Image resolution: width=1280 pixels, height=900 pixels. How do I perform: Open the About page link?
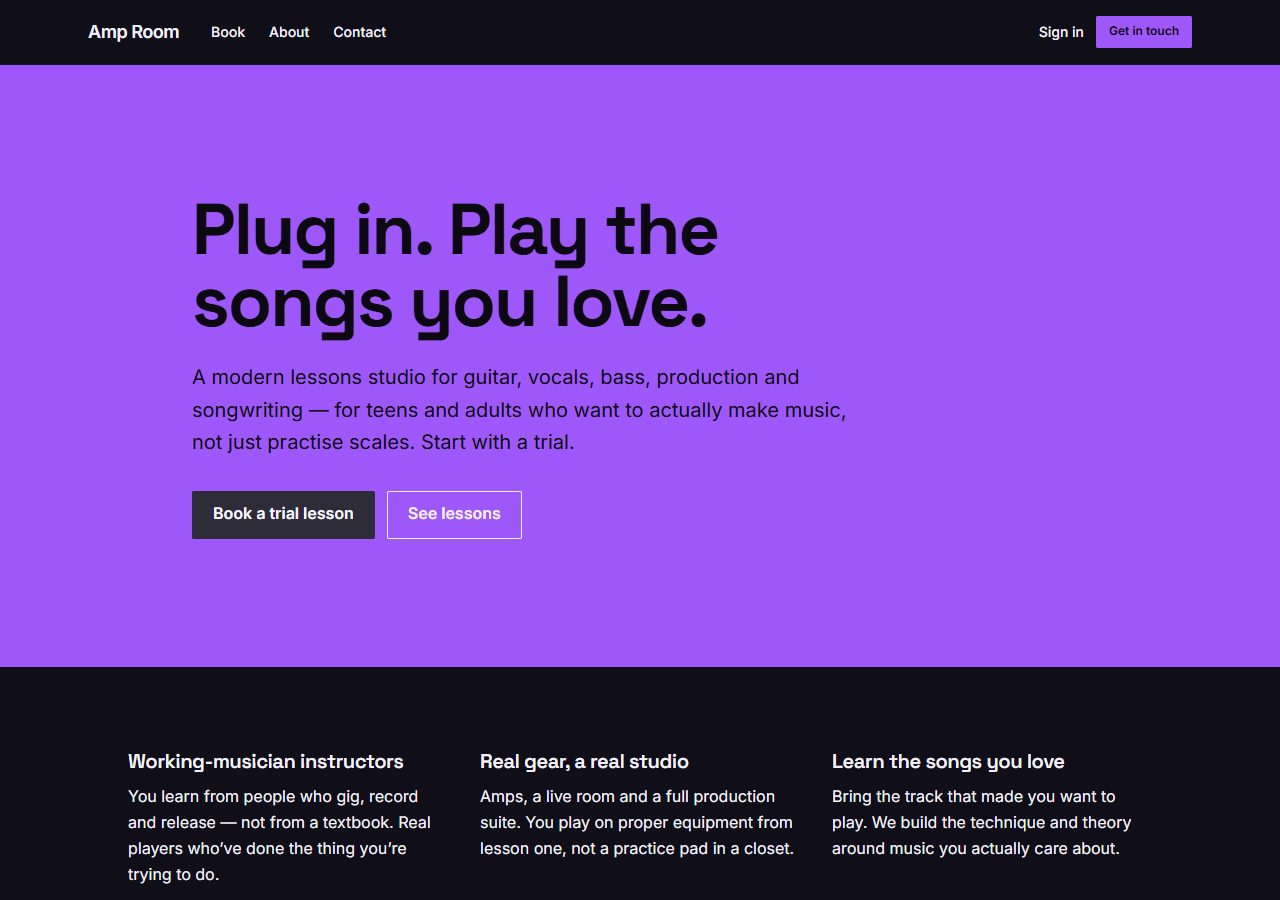289,32
